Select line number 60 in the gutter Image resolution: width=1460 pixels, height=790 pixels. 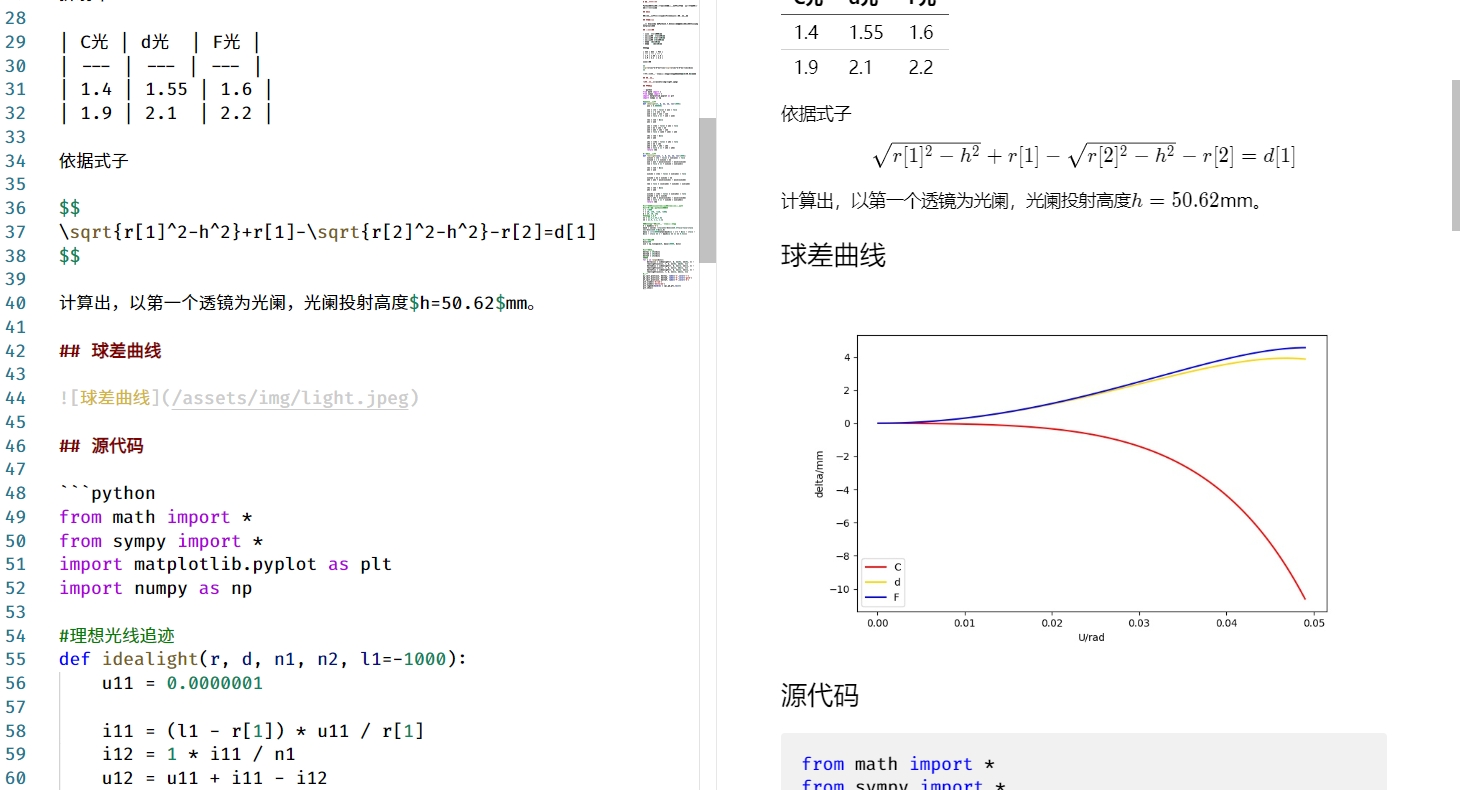[x=16, y=778]
